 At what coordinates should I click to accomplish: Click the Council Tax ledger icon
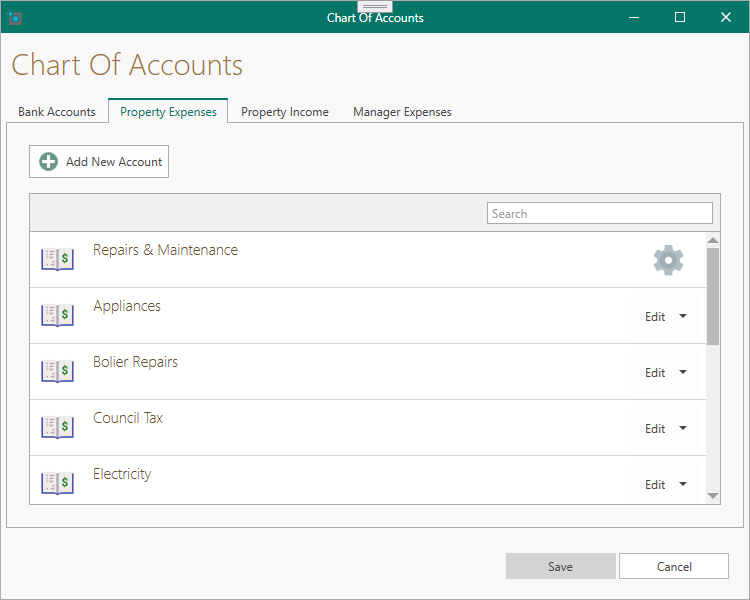[x=57, y=428]
